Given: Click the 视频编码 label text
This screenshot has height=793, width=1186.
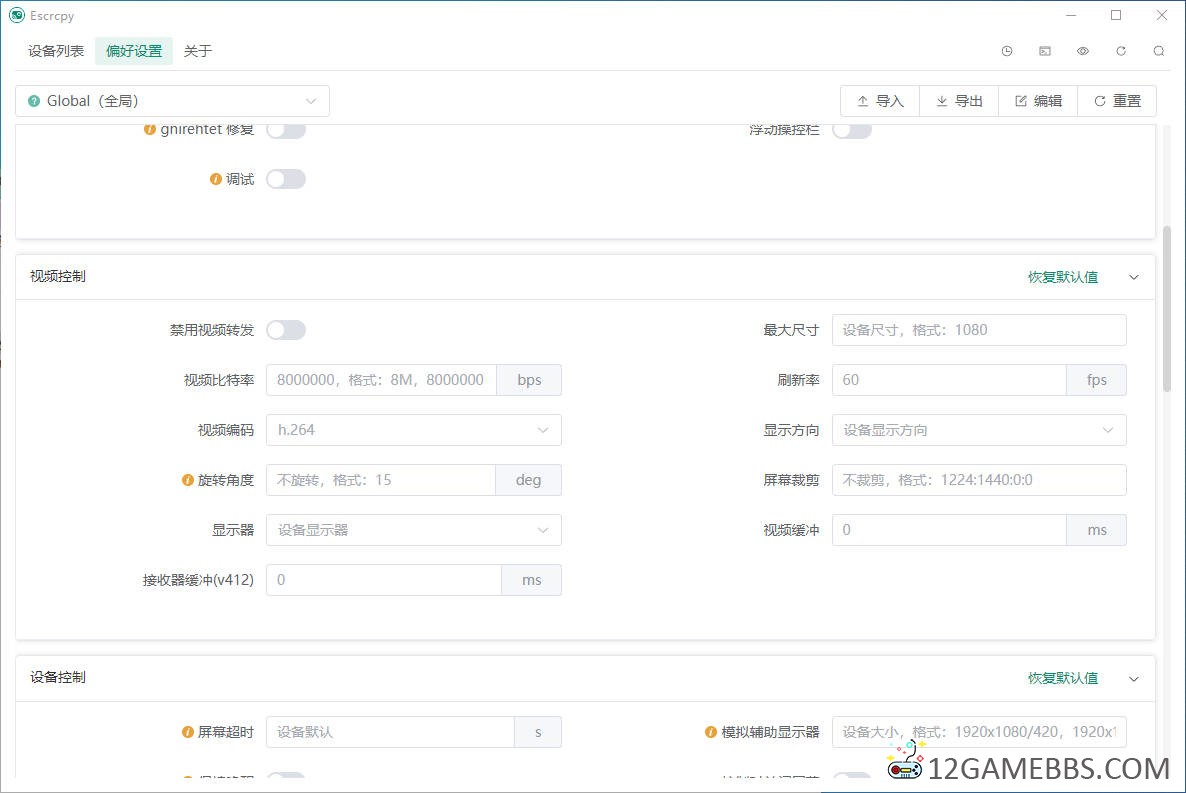Looking at the screenshot, I should 225,431.
